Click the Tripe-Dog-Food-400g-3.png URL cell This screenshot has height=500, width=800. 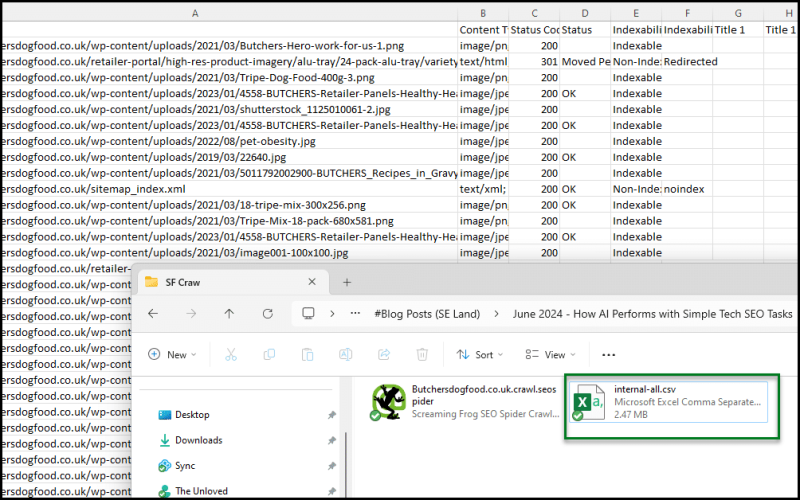pos(230,77)
